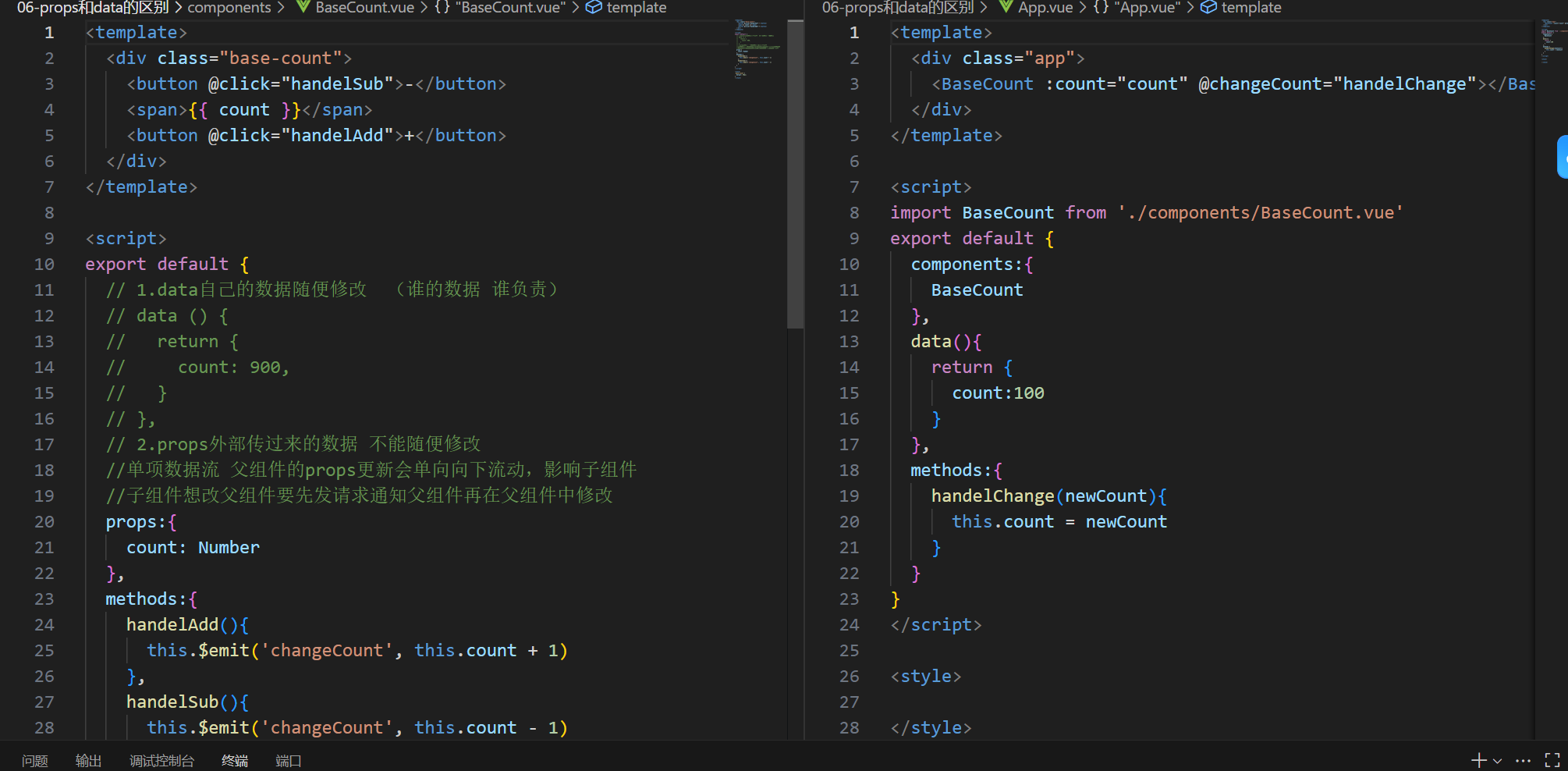Click the Vue icon beside BaseCount.vue breadcrumb
Screen dimensions: 1568x771
click(x=303, y=7)
